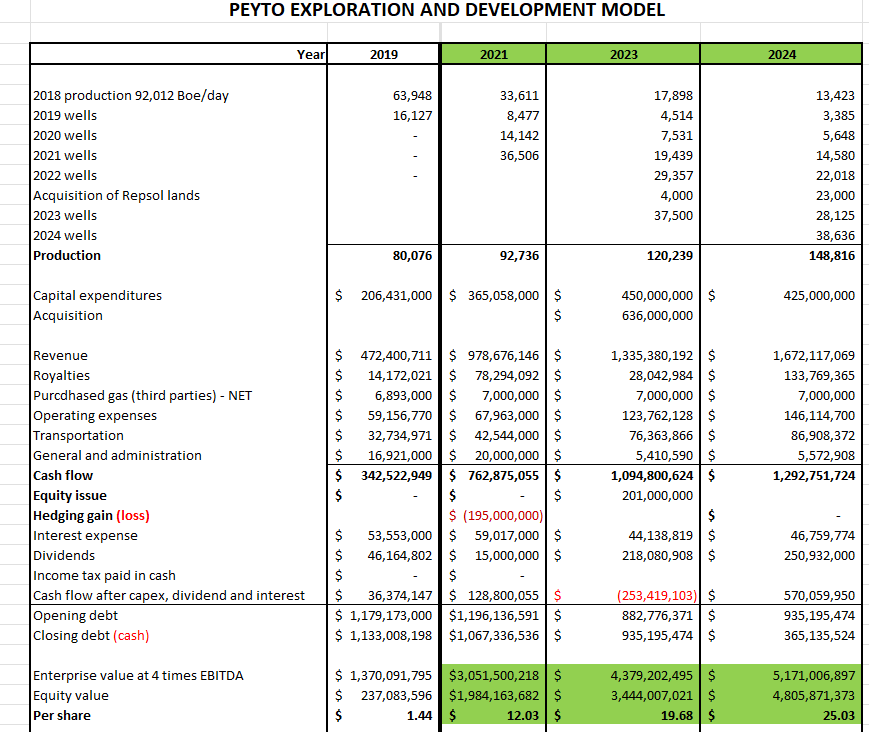Image resolution: width=869 pixels, height=732 pixels.
Task: Click the 'Opening debt' row label
Action: (x=75, y=615)
